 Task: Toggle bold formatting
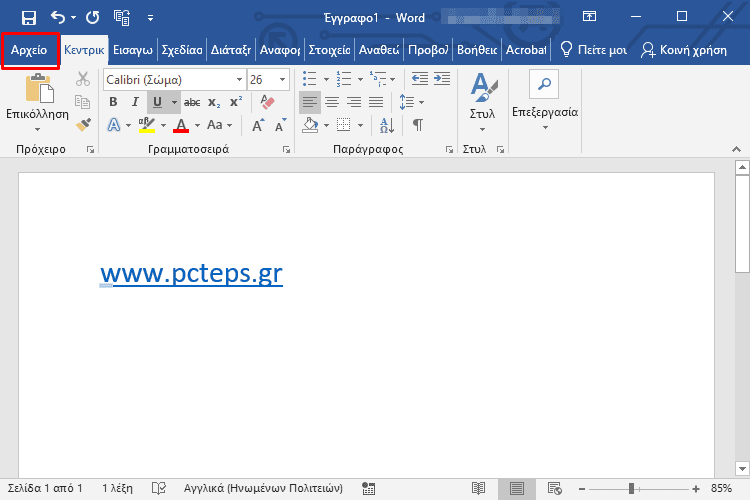pyautogui.click(x=113, y=102)
